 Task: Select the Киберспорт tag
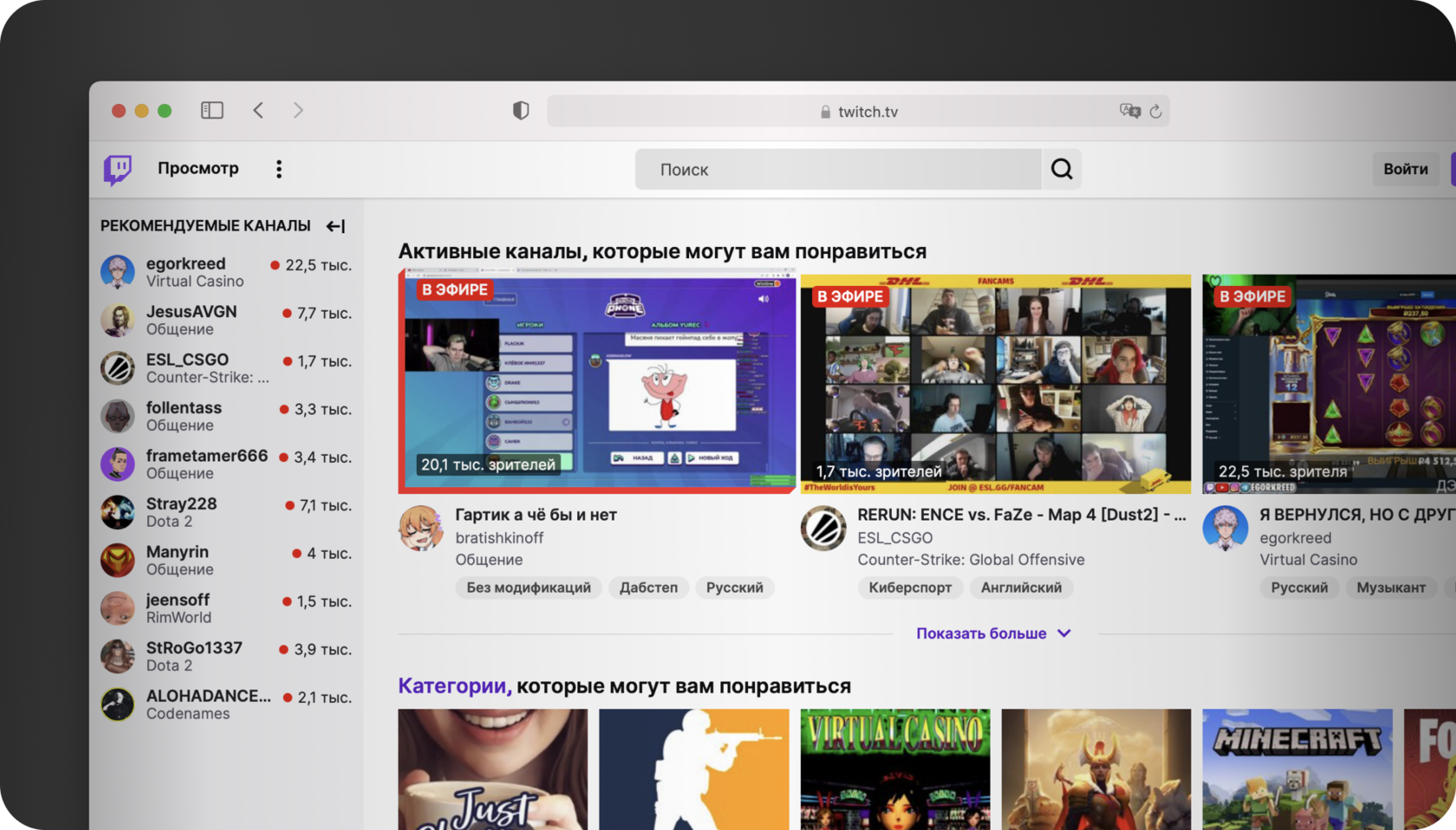coord(910,587)
